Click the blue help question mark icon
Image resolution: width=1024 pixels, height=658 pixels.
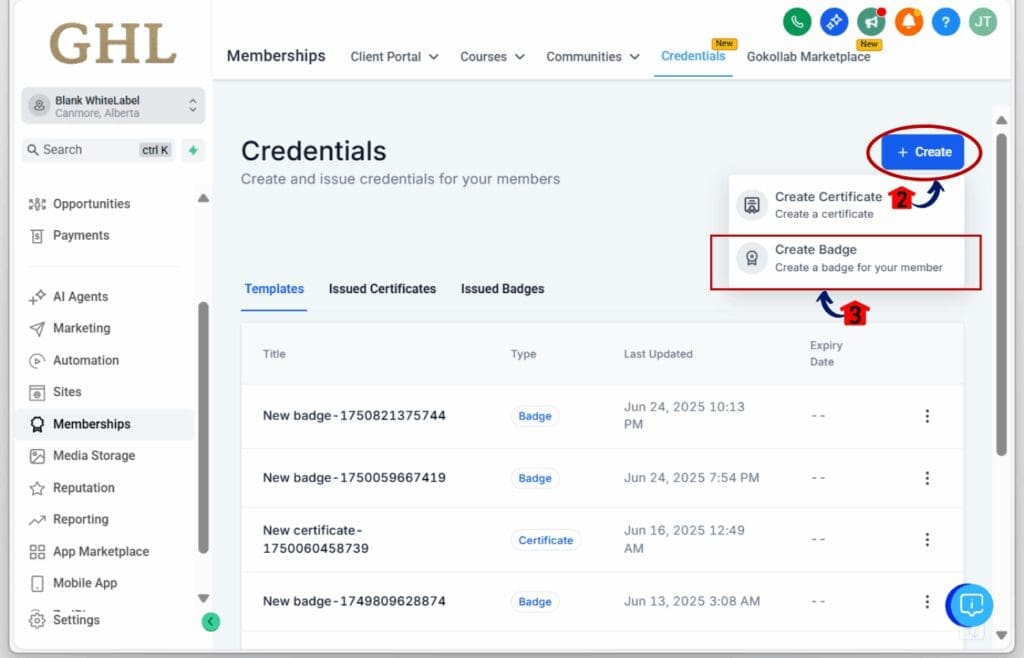946,22
